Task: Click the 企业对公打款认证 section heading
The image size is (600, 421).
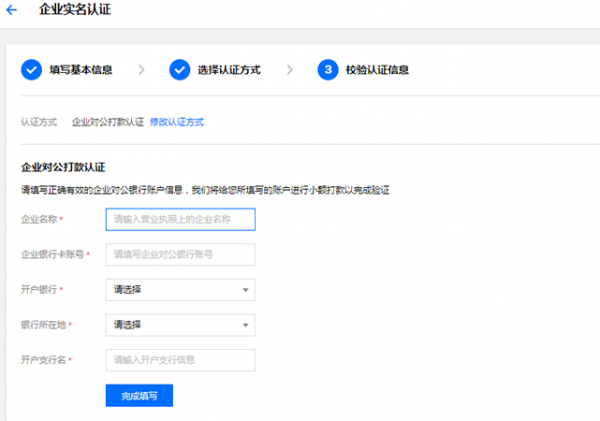Action: 63,167
